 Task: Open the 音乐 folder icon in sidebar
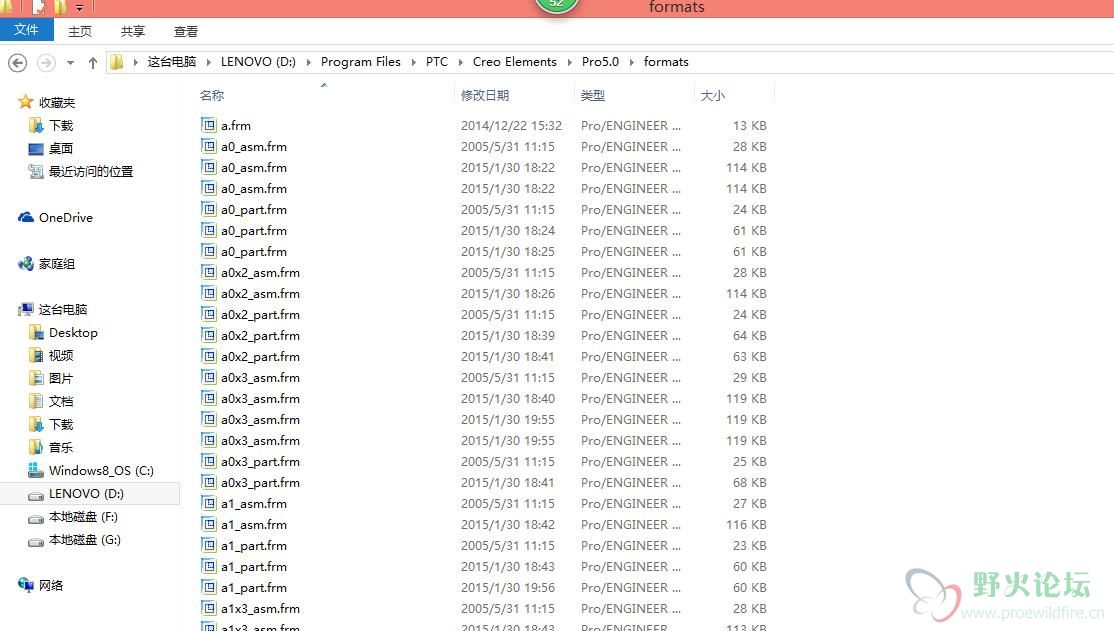pyautogui.click(x=36, y=447)
